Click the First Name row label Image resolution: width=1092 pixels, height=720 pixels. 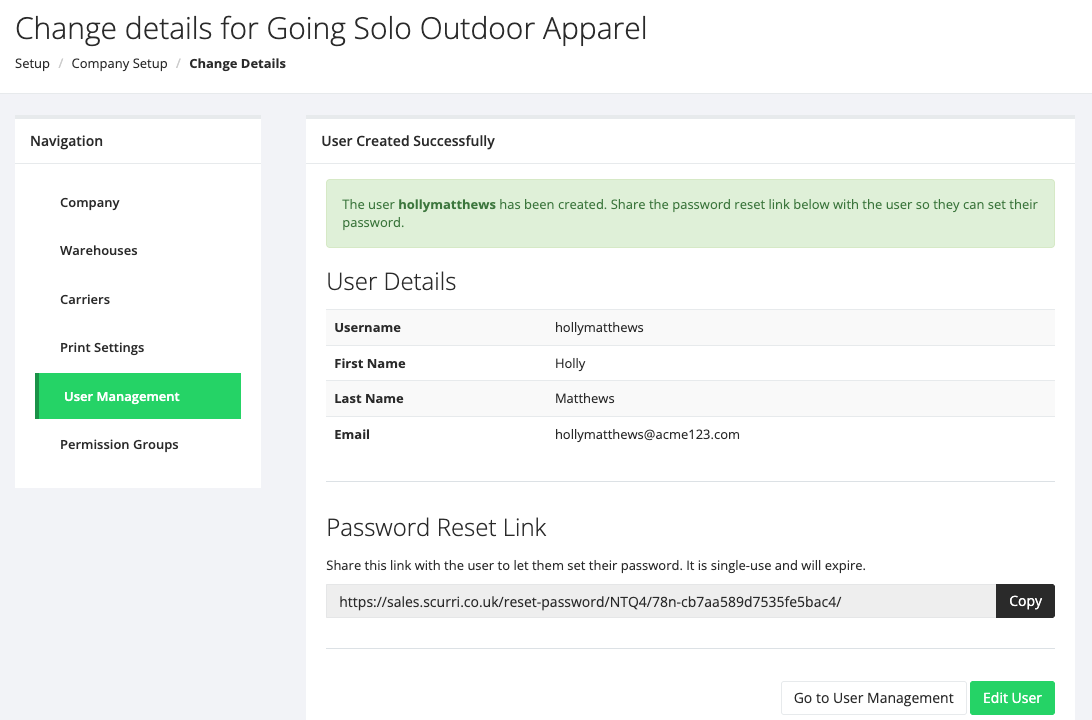pos(370,363)
